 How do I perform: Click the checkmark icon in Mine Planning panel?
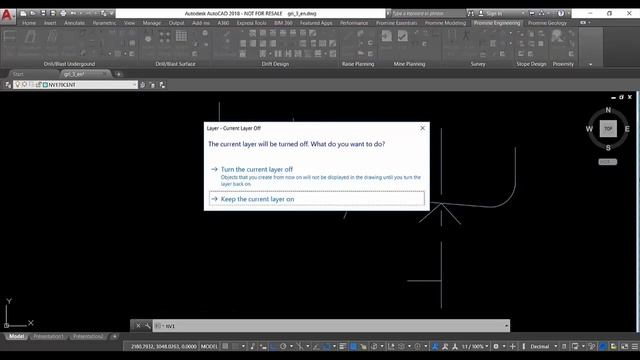(402, 37)
